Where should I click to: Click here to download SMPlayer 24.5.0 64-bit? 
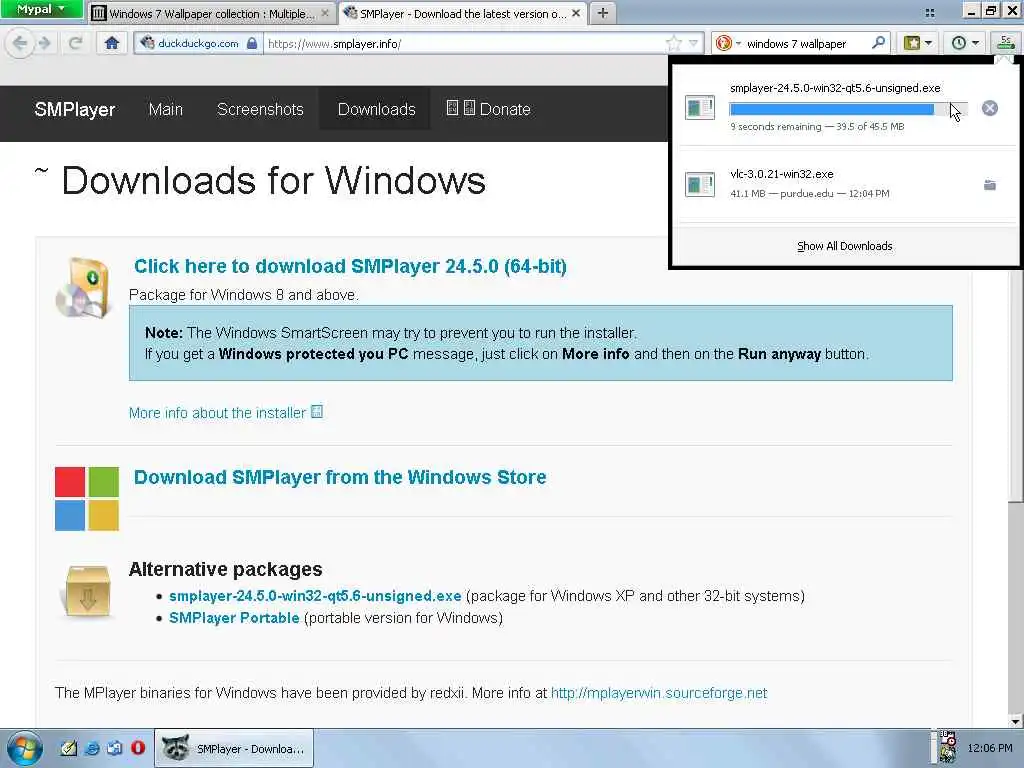click(350, 266)
